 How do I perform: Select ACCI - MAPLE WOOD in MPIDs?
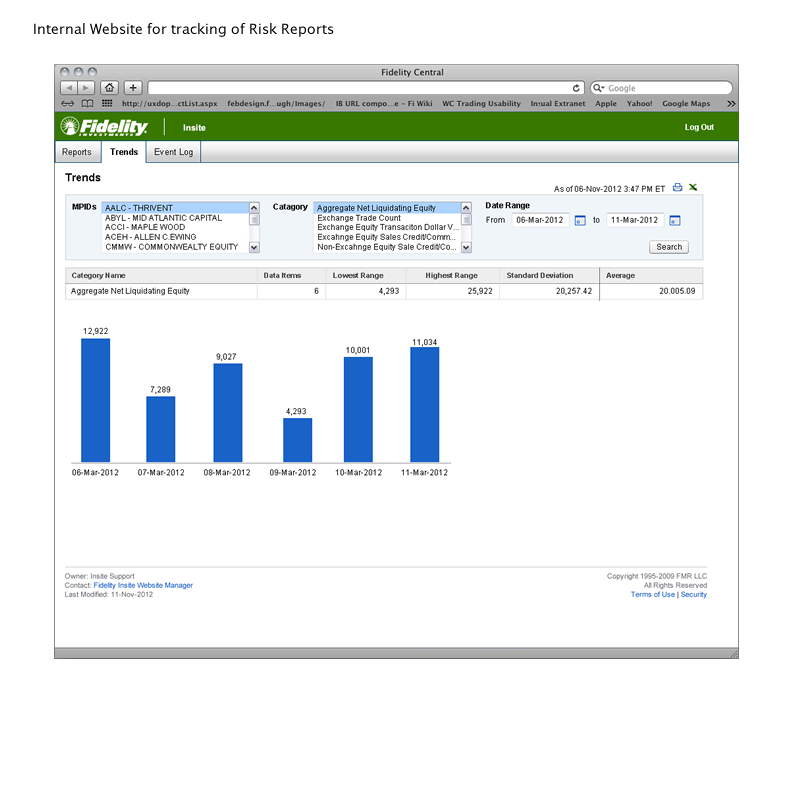click(x=145, y=227)
